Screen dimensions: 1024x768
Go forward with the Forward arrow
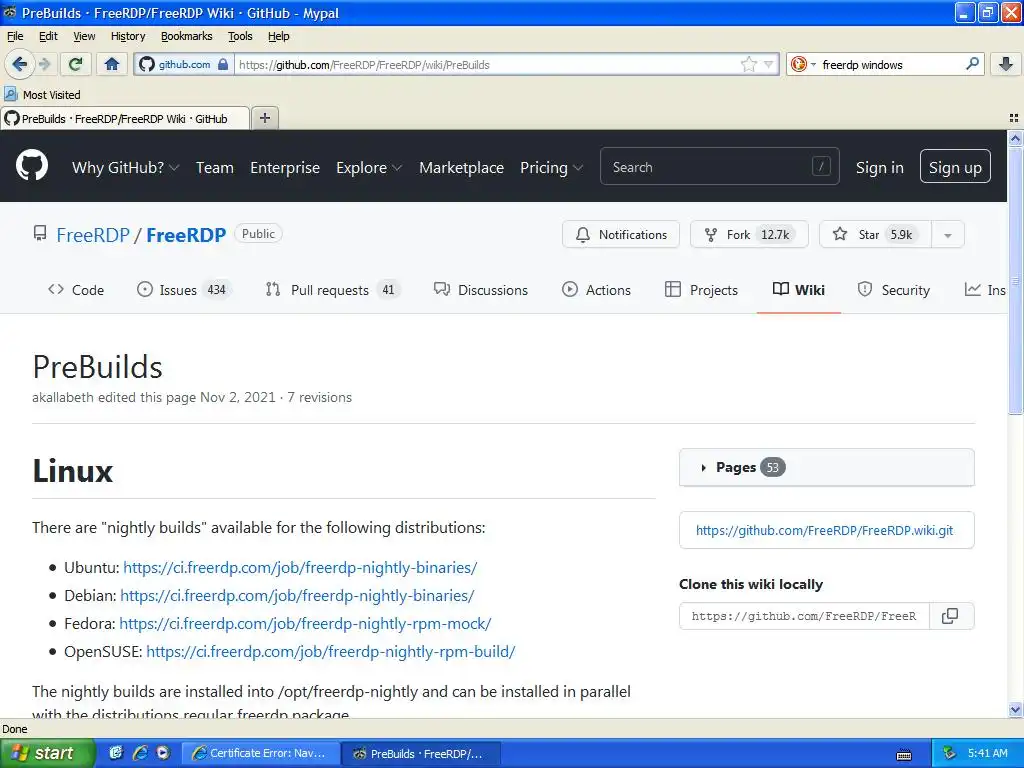coord(44,64)
